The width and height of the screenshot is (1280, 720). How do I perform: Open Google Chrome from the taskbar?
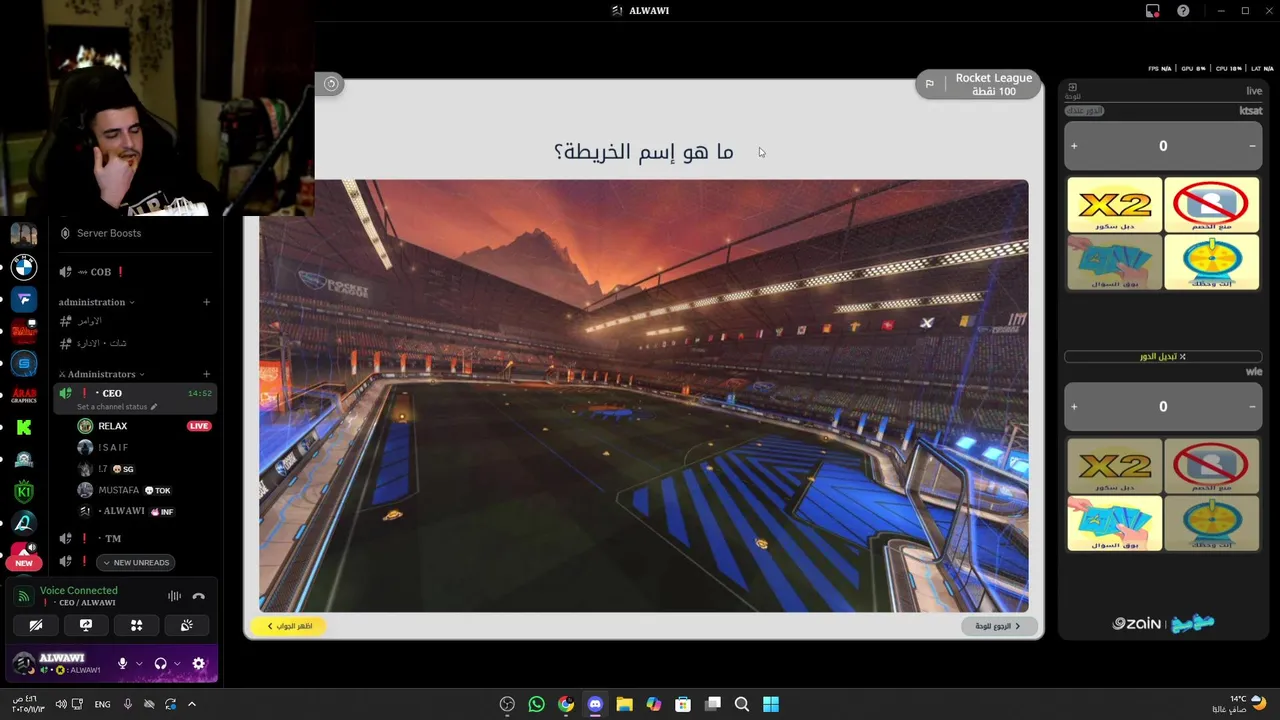coord(566,704)
